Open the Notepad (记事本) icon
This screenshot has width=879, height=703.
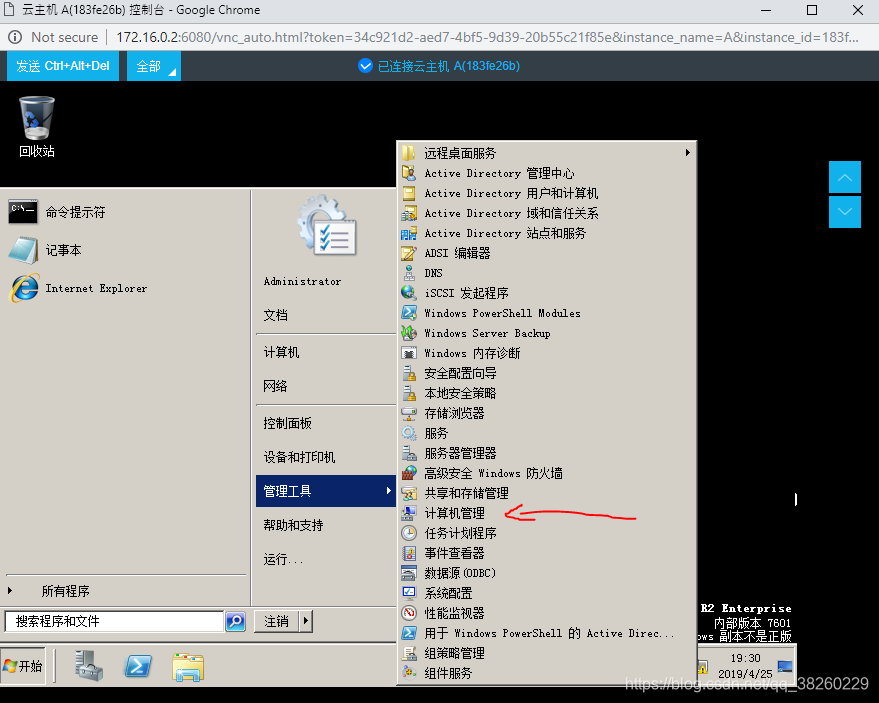(23, 250)
